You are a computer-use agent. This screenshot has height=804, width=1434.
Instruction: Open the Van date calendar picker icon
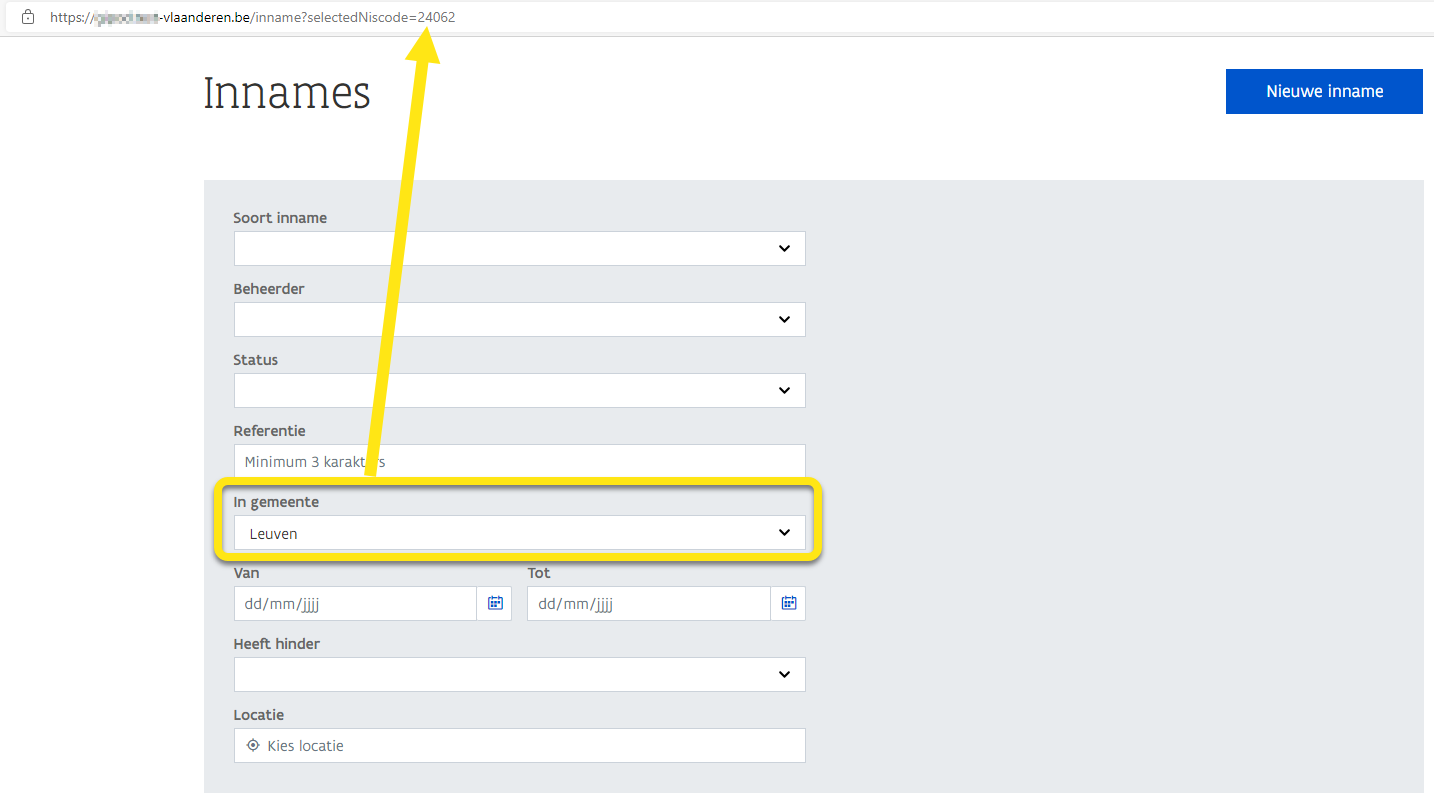click(x=494, y=603)
